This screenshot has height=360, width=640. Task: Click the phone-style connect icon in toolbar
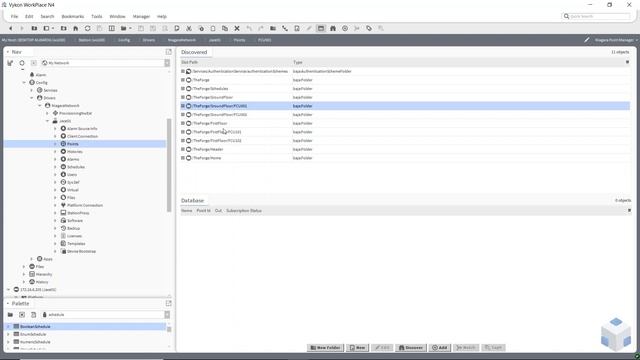coord(285,29)
